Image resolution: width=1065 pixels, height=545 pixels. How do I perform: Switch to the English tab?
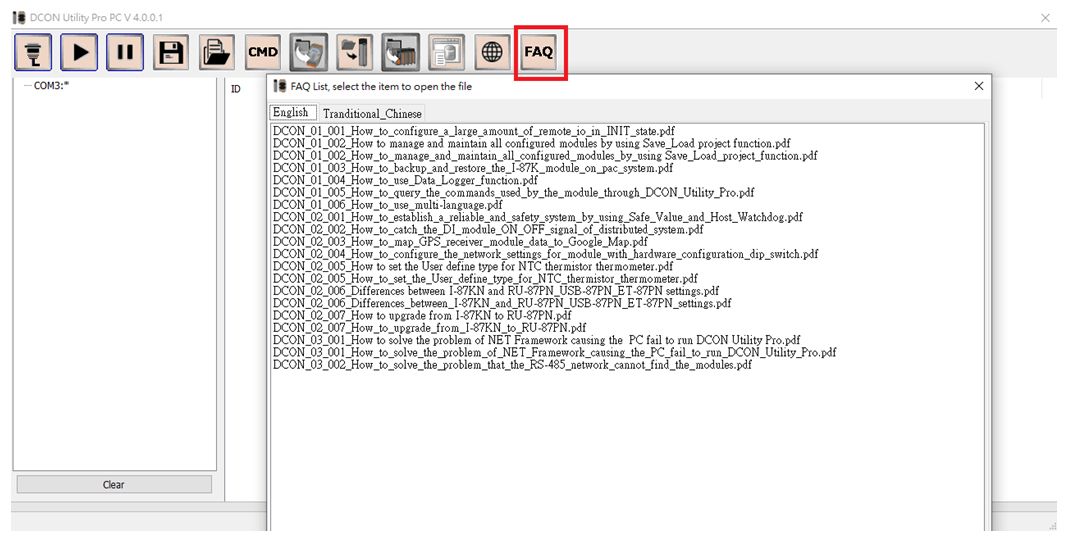(x=291, y=113)
